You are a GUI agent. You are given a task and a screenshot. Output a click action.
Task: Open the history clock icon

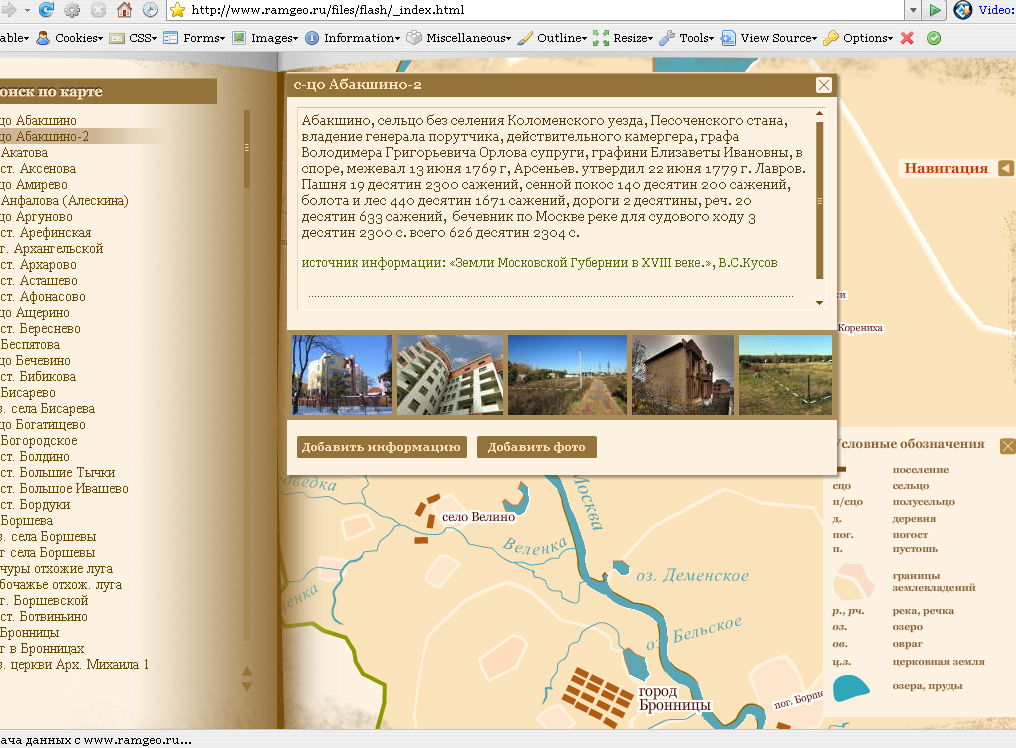coord(150,10)
